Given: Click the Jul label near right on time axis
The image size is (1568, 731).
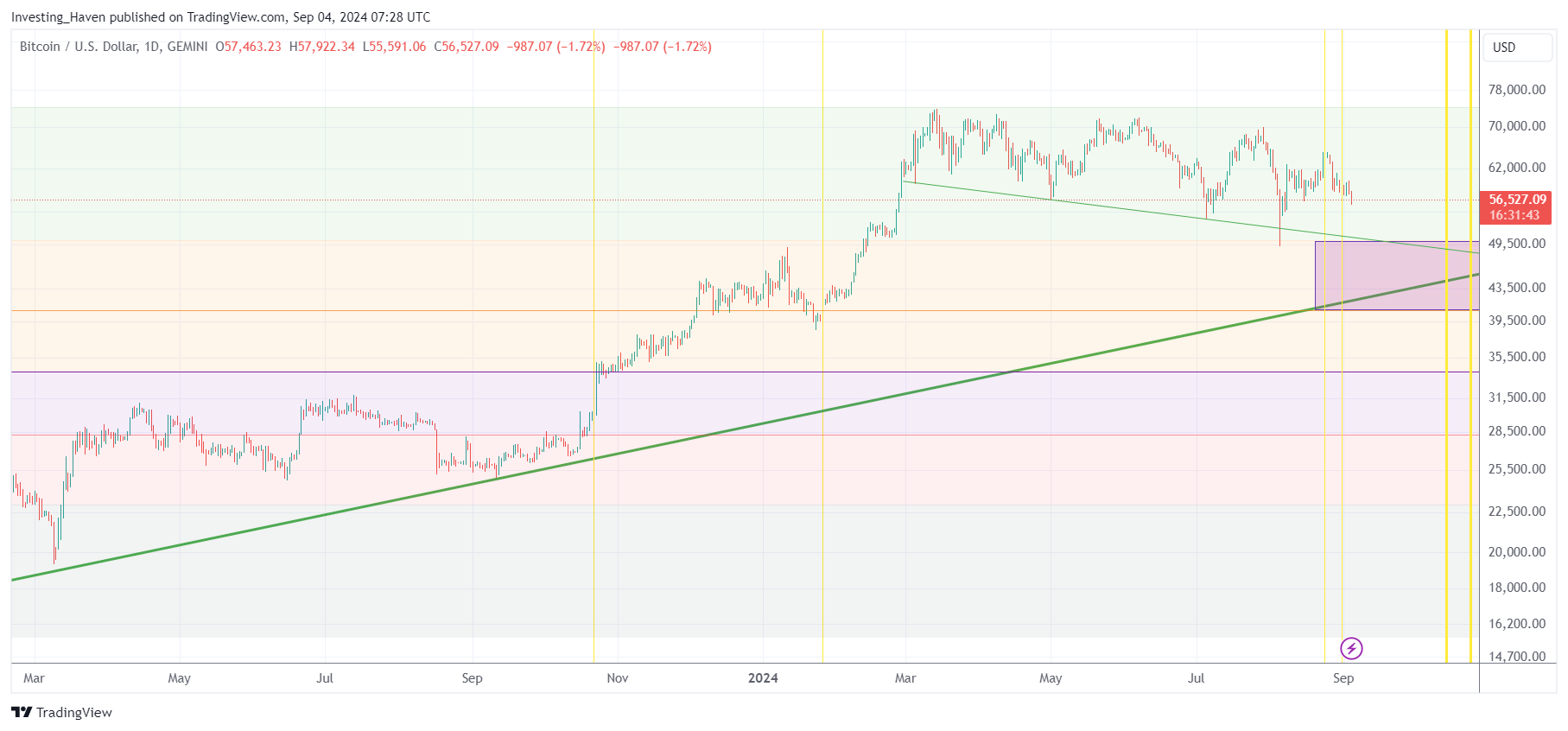Looking at the screenshot, I should point(1197,678).
